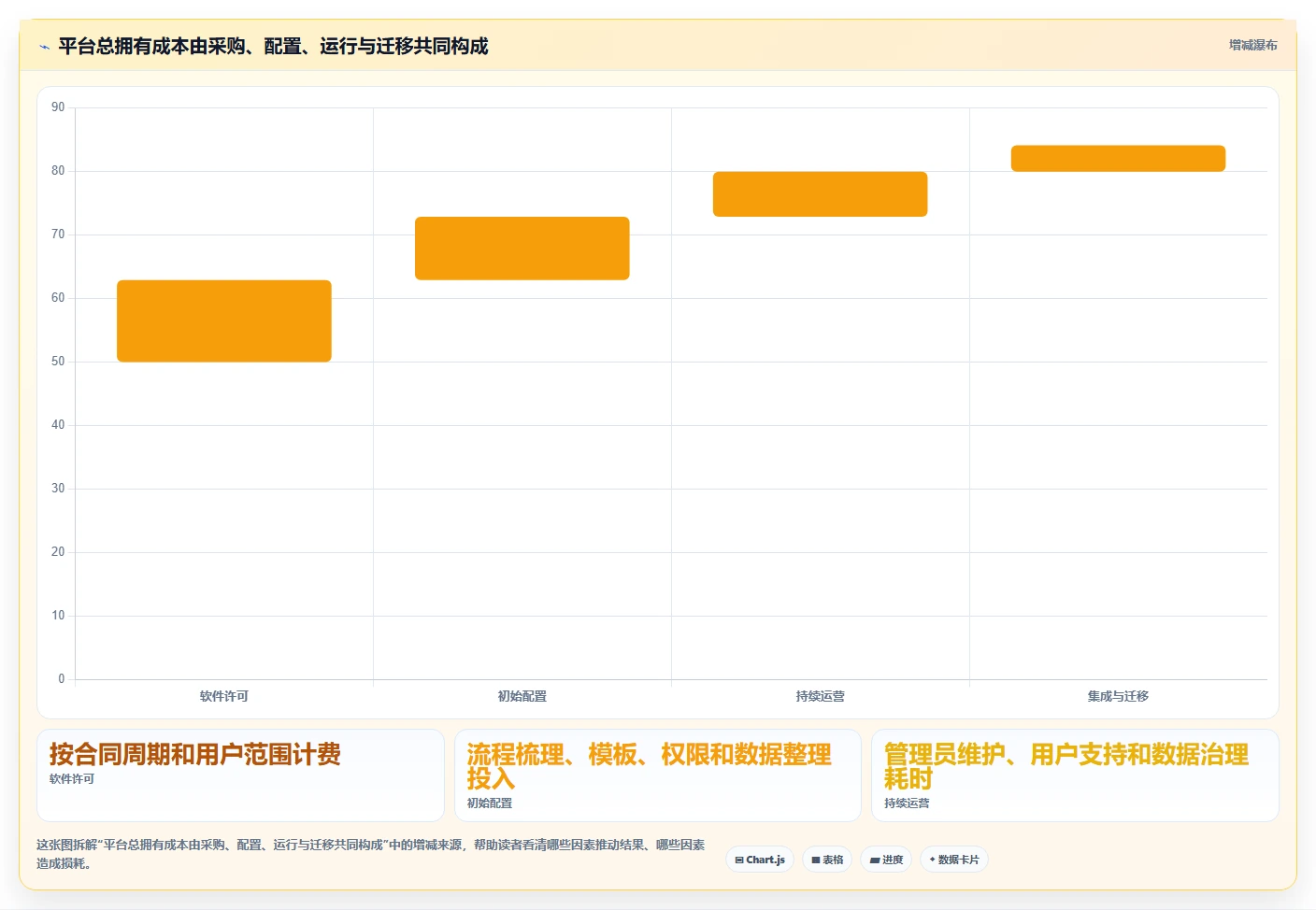Select the 表格 tag
Image resolution: width=1316 pixels, height=910 pixels.
tap(827, 860)
